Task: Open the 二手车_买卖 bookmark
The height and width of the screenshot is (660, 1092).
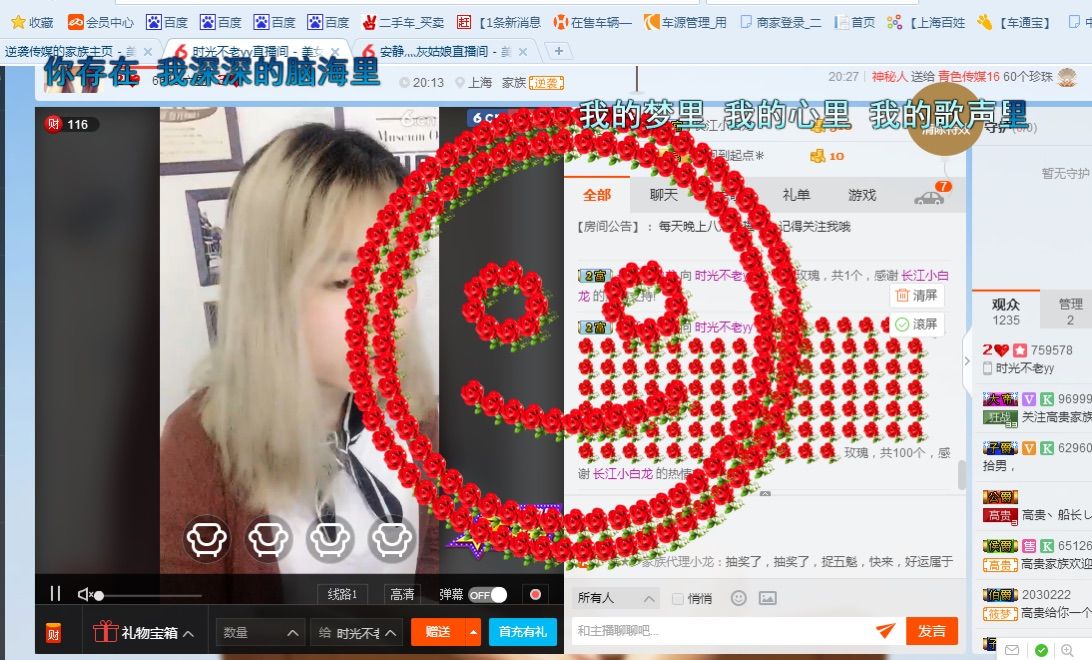Action: click(403, 22)
